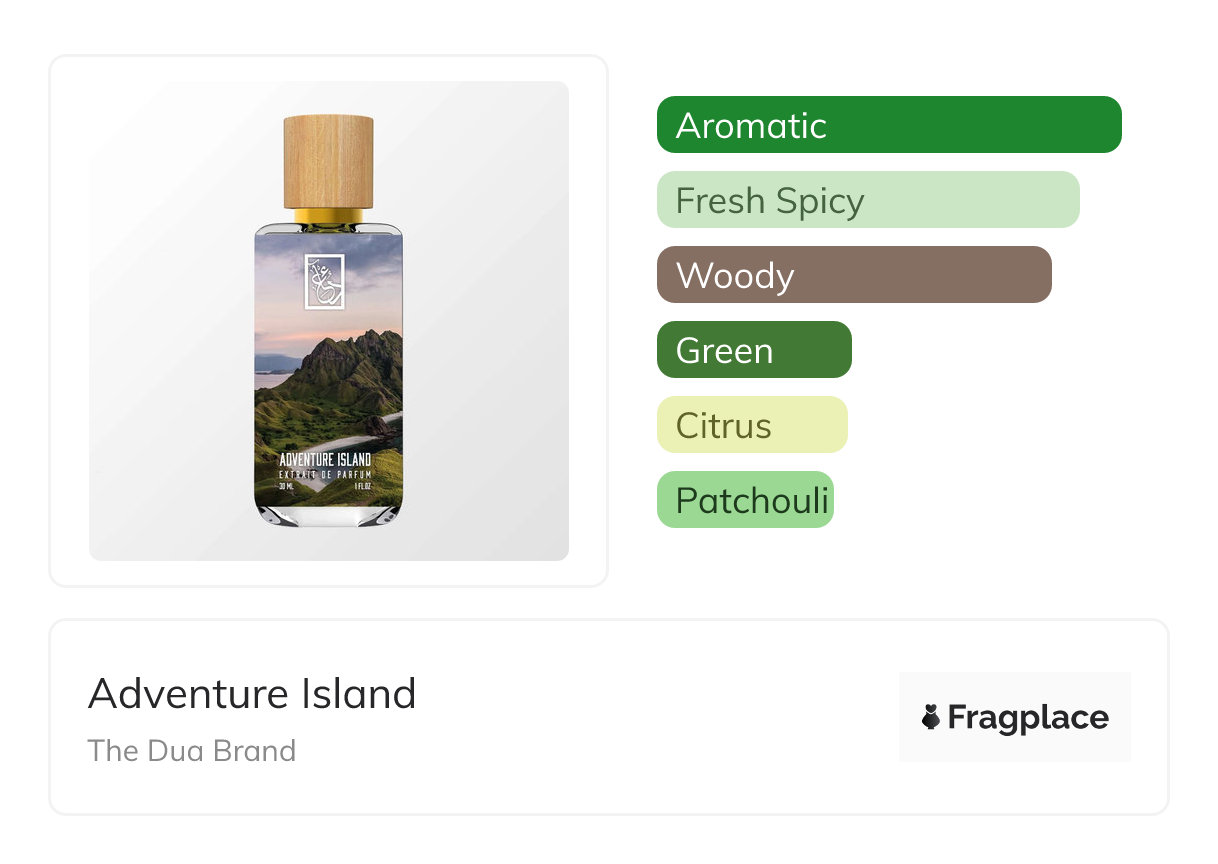The height and width of the screenshot is (864, 1218).
Task: Click the Fragplace badge box
Action: coord(1015,717)
